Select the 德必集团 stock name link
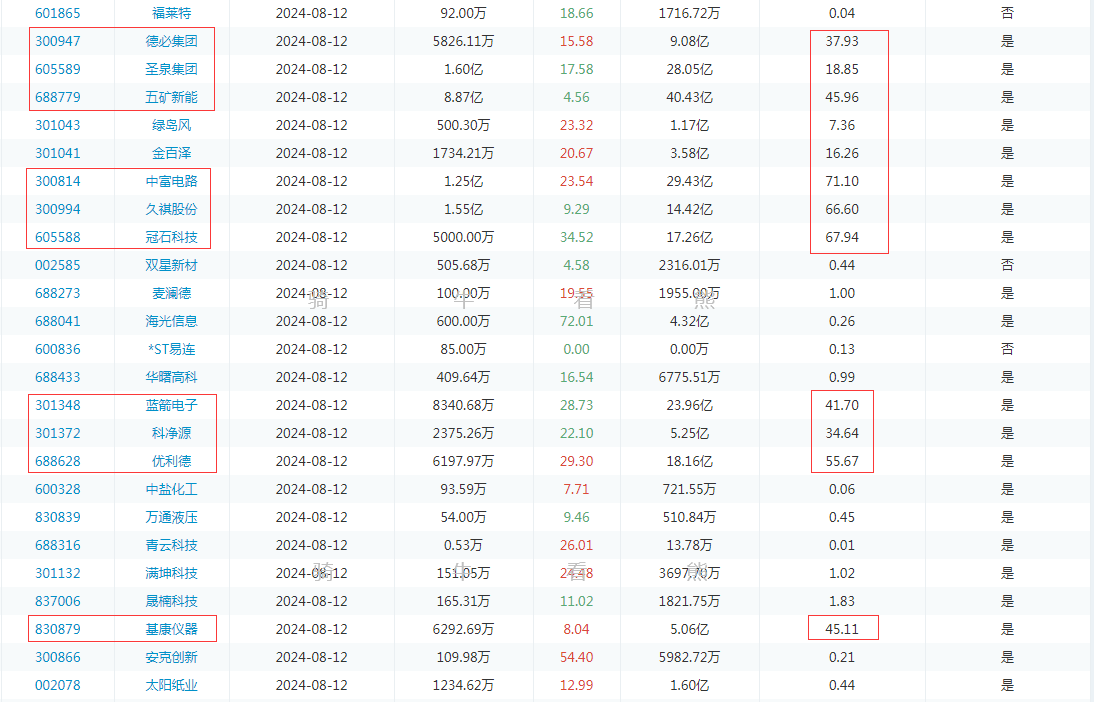This screenshot has height=702, width=1094. (172, 41)
